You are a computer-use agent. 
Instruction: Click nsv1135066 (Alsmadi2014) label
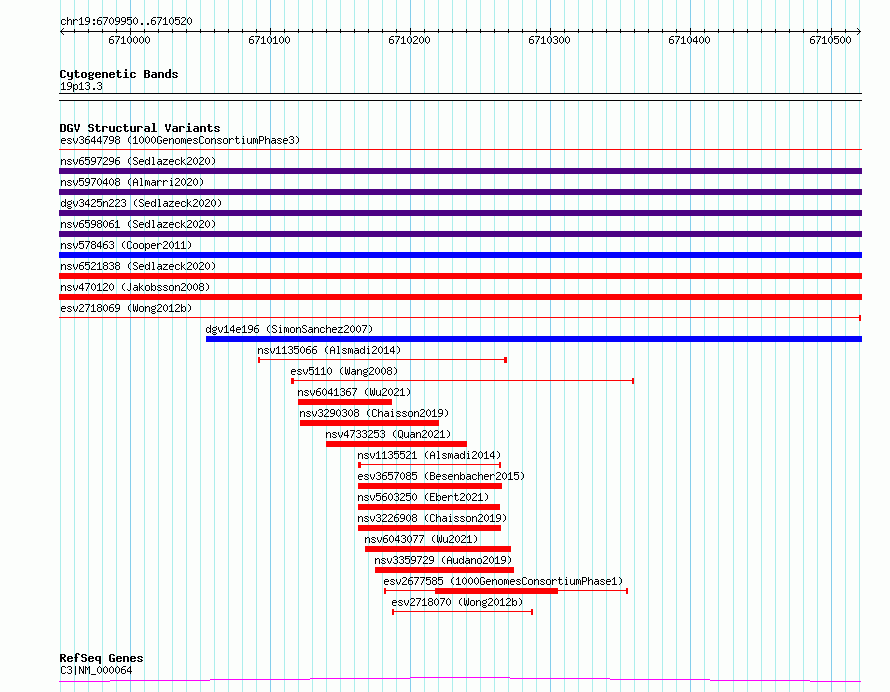pos(329,350)
